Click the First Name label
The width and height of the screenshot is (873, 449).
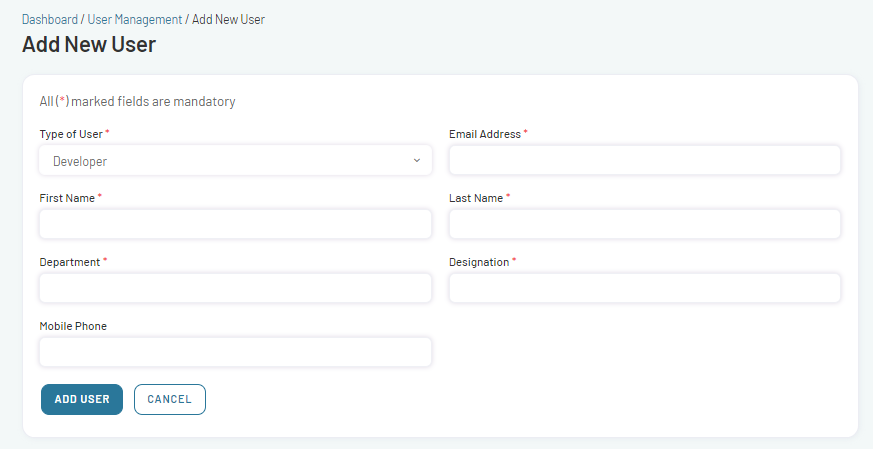point(67,198)
